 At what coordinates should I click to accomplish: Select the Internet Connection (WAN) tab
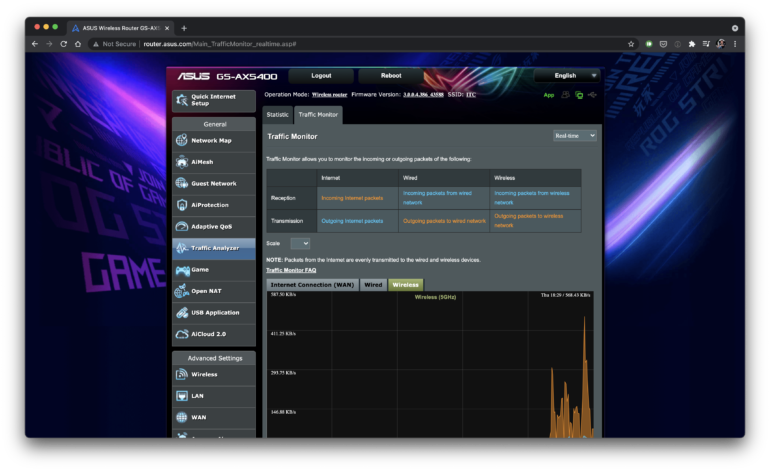click(312, 285)
